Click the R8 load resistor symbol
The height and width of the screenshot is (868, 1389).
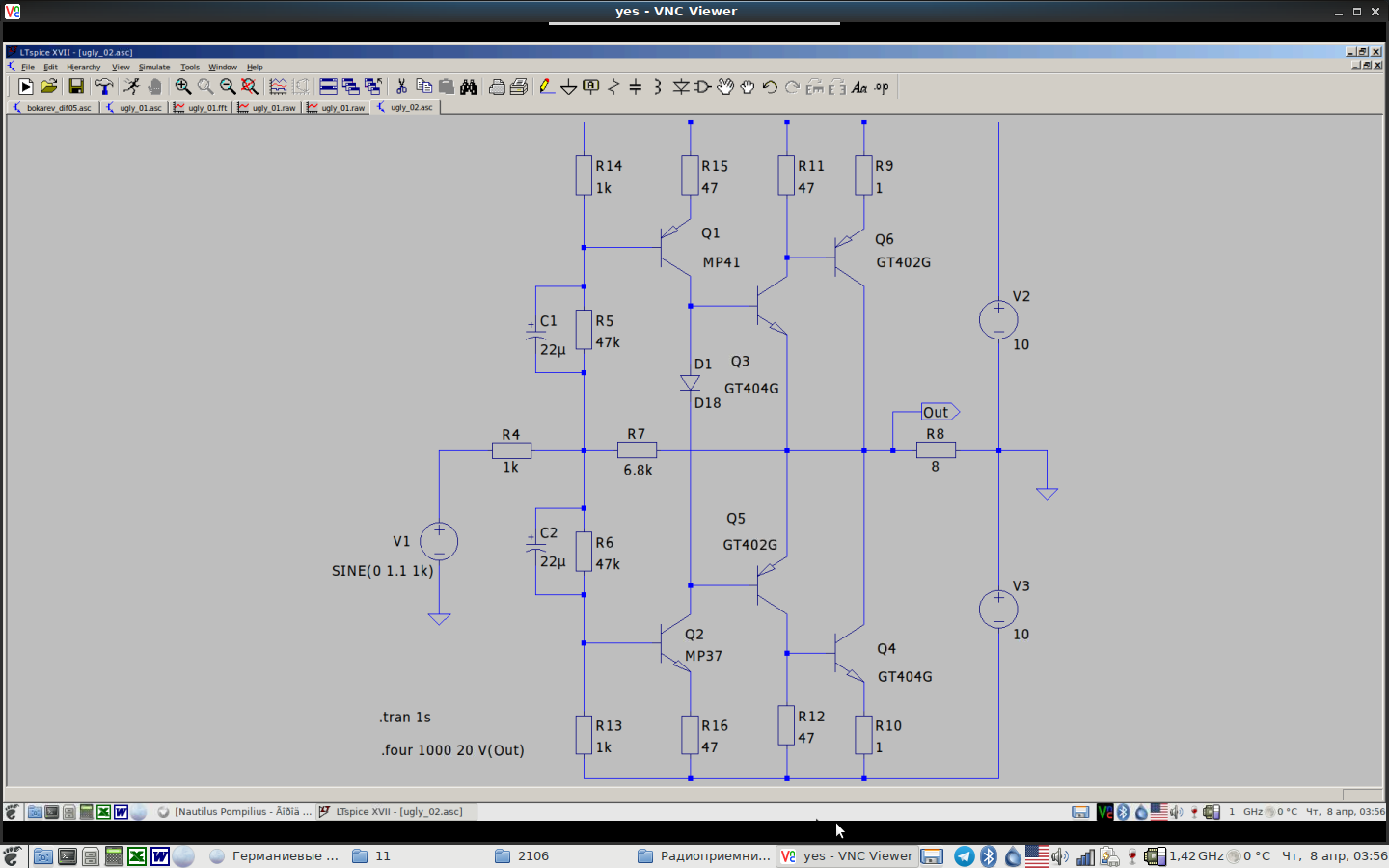[x=936, y=450]
